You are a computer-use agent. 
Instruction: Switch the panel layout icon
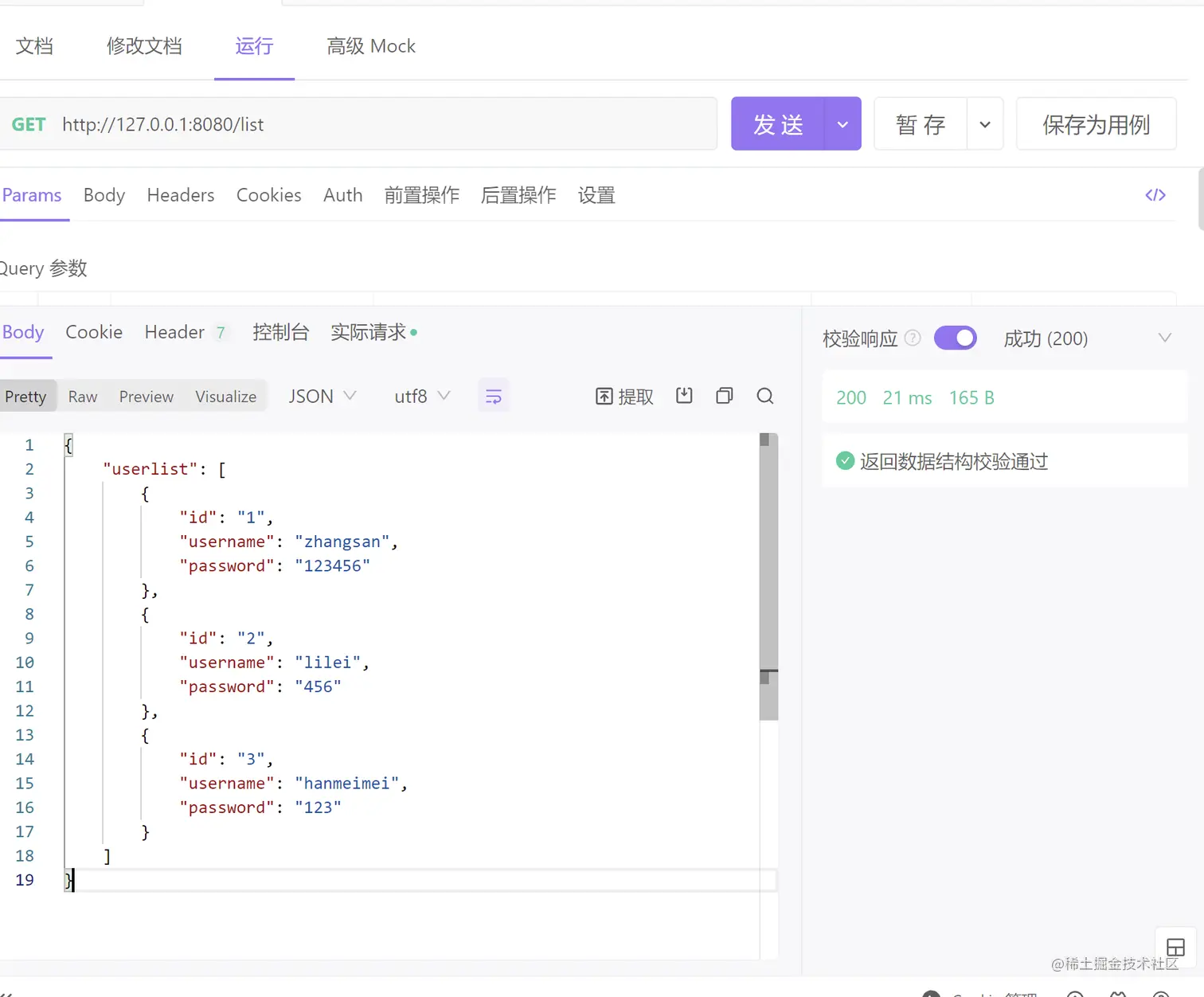click(1175, 948)
